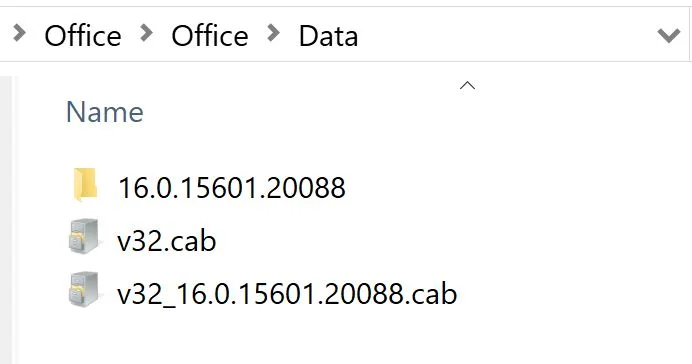Click empty address bar space after Data

coord(503,35)
